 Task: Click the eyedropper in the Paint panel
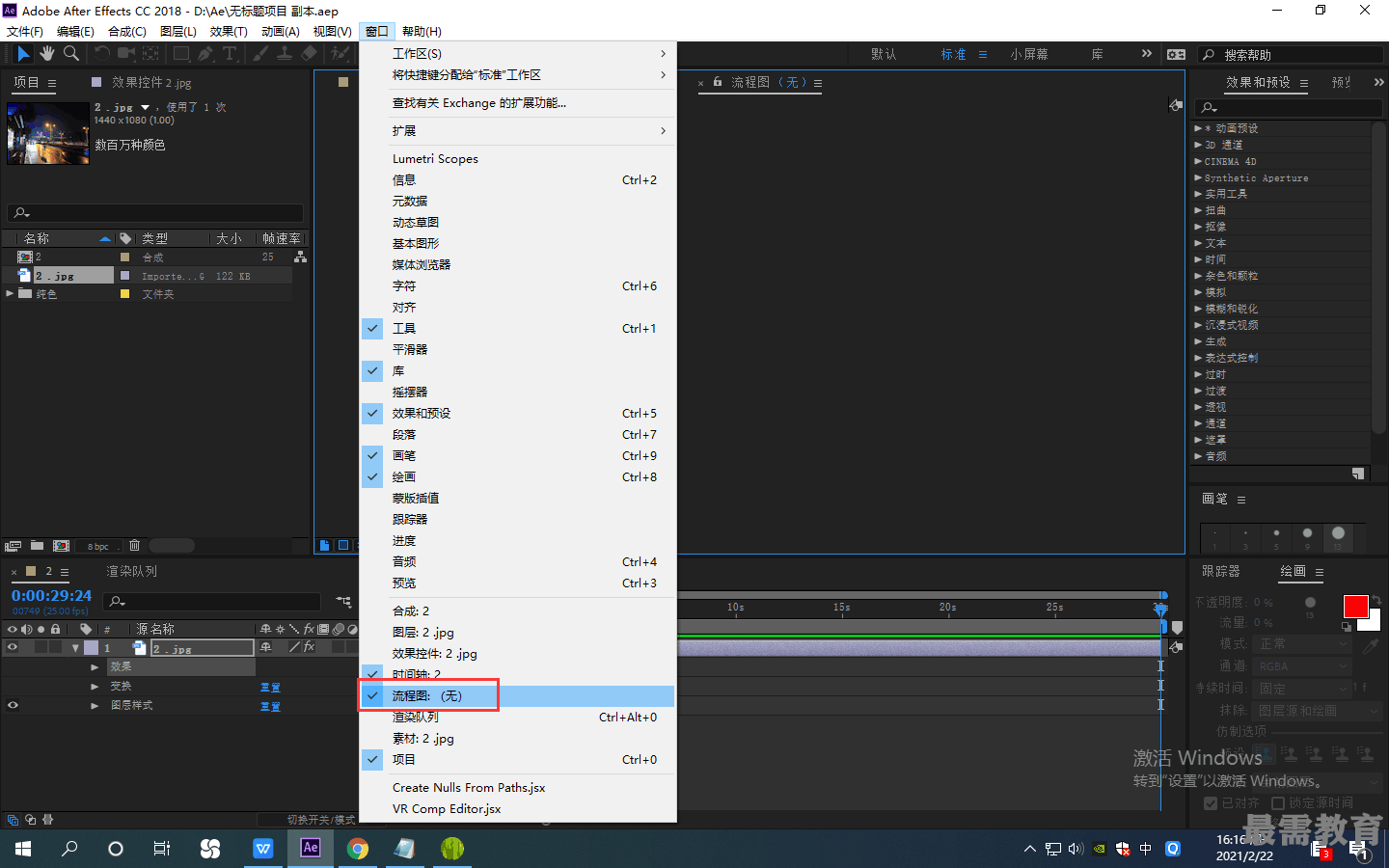click(x=1371, y=645)
